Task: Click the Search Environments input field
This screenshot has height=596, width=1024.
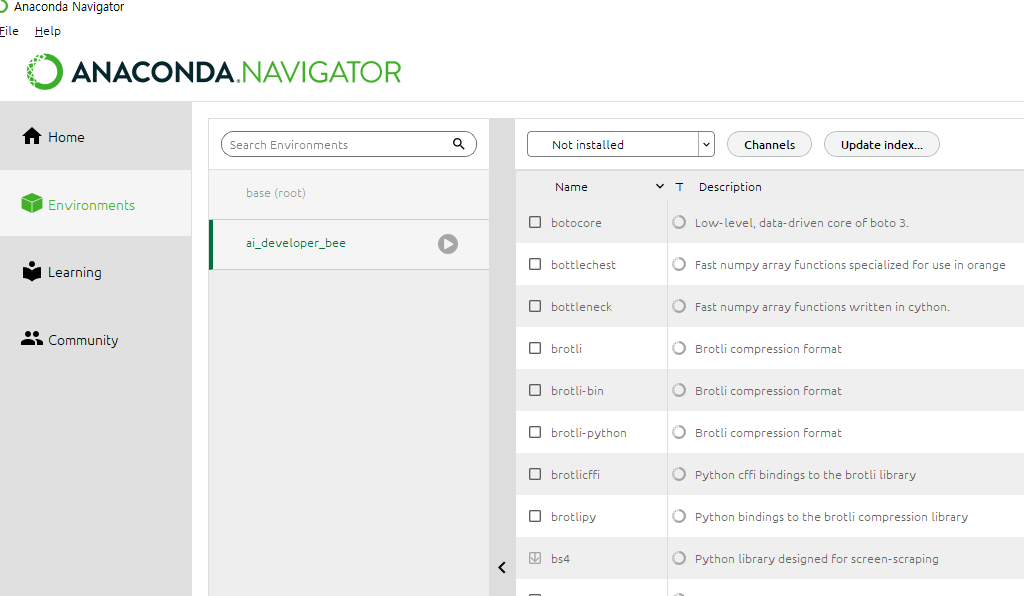Action: pos(338,144)
